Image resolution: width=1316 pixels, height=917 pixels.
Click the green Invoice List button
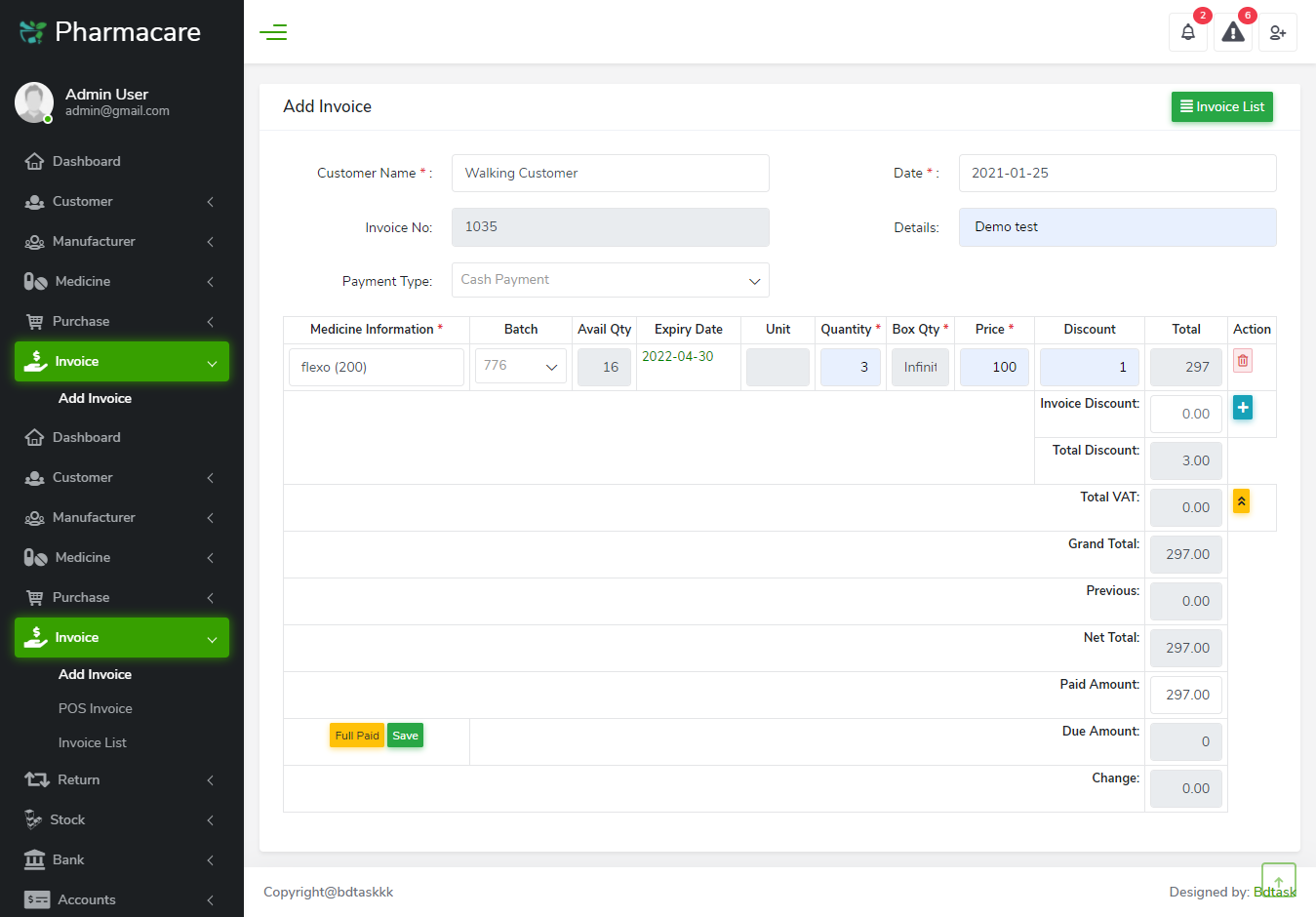point(1221,106)
